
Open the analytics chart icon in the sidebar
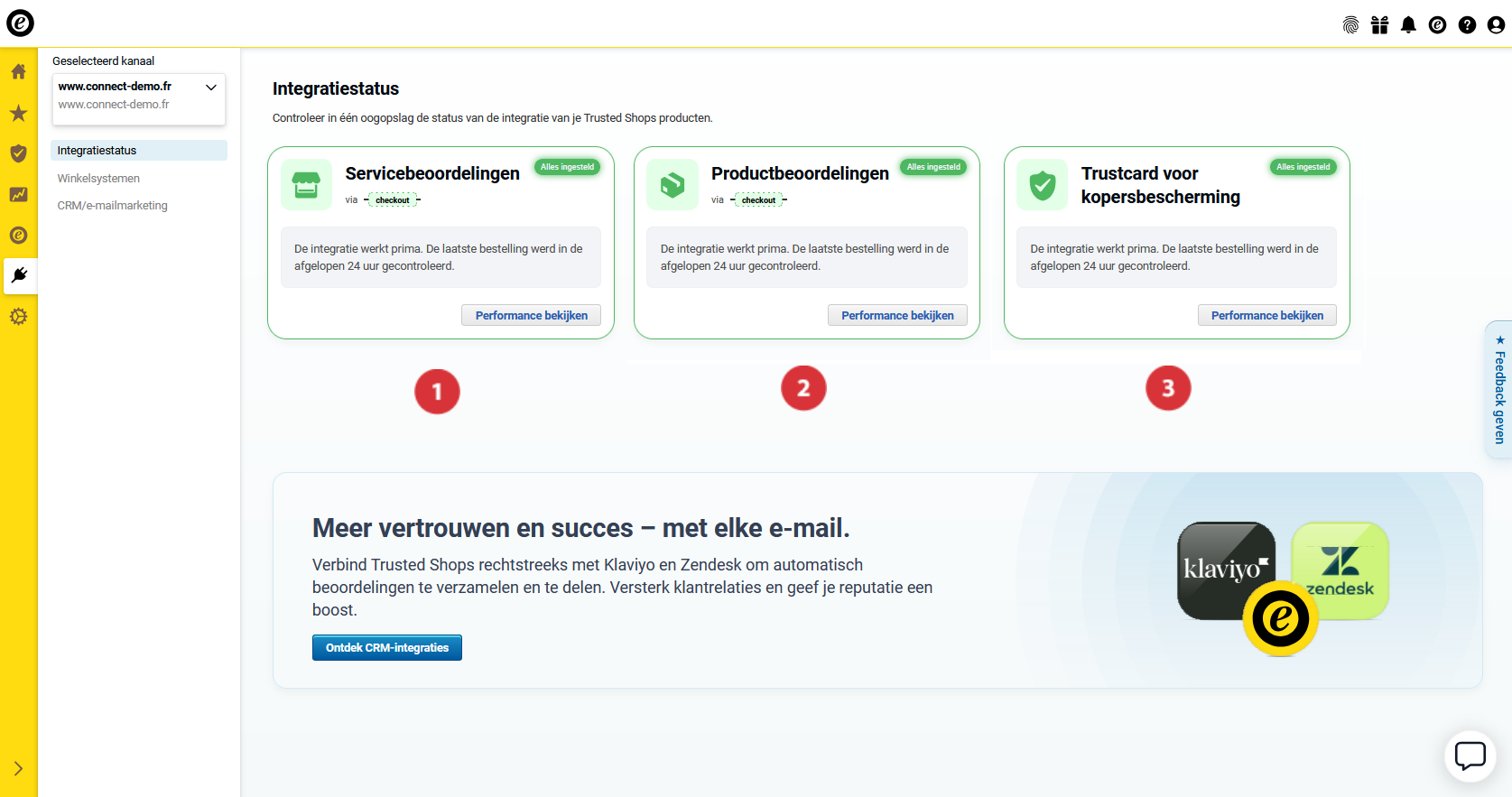coord(18,195)
